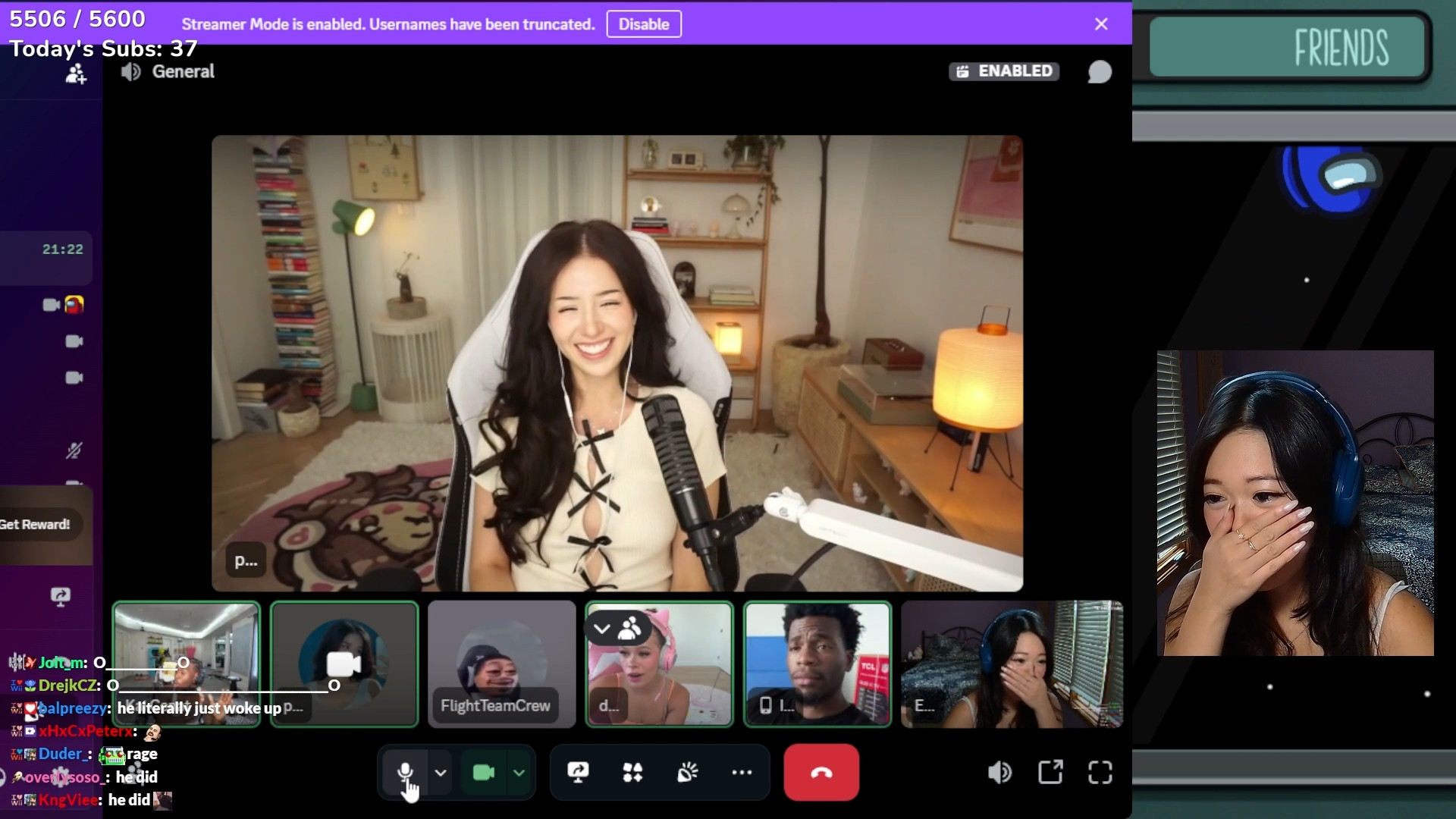Select the General voice channel speaker icon
This screenshot has width=1456, height=819.
pyautogui.click(x=130, y=71)
